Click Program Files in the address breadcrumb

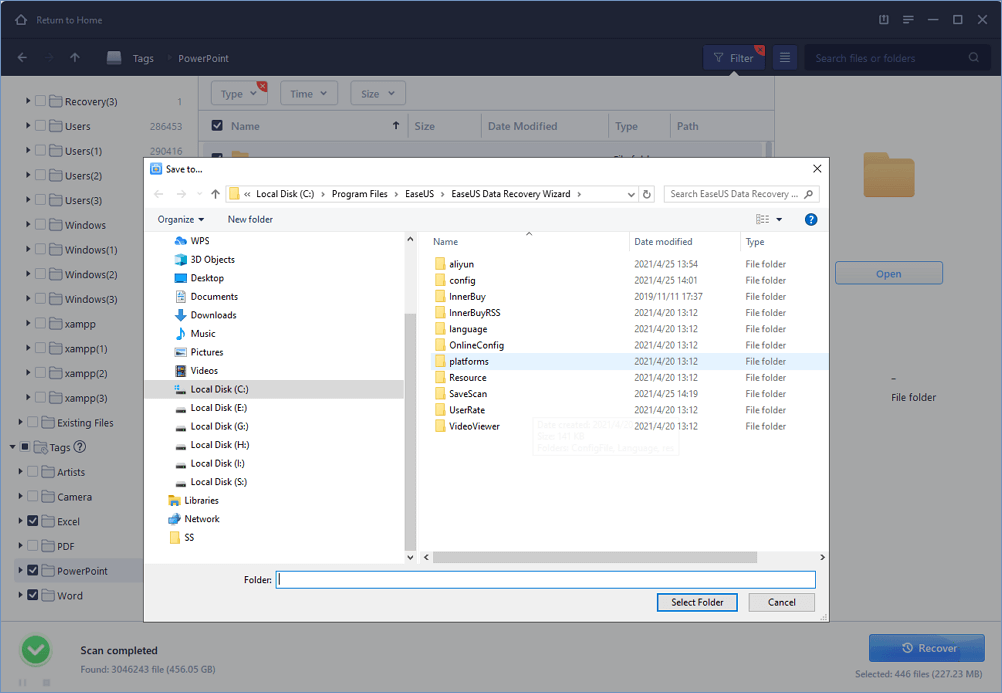click(x=359, y=194)
